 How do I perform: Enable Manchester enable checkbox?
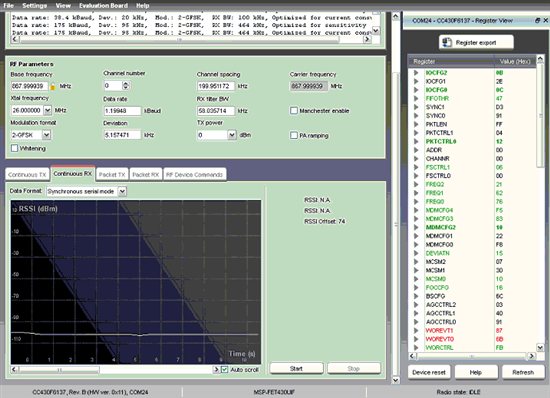[x=294, y=110]
